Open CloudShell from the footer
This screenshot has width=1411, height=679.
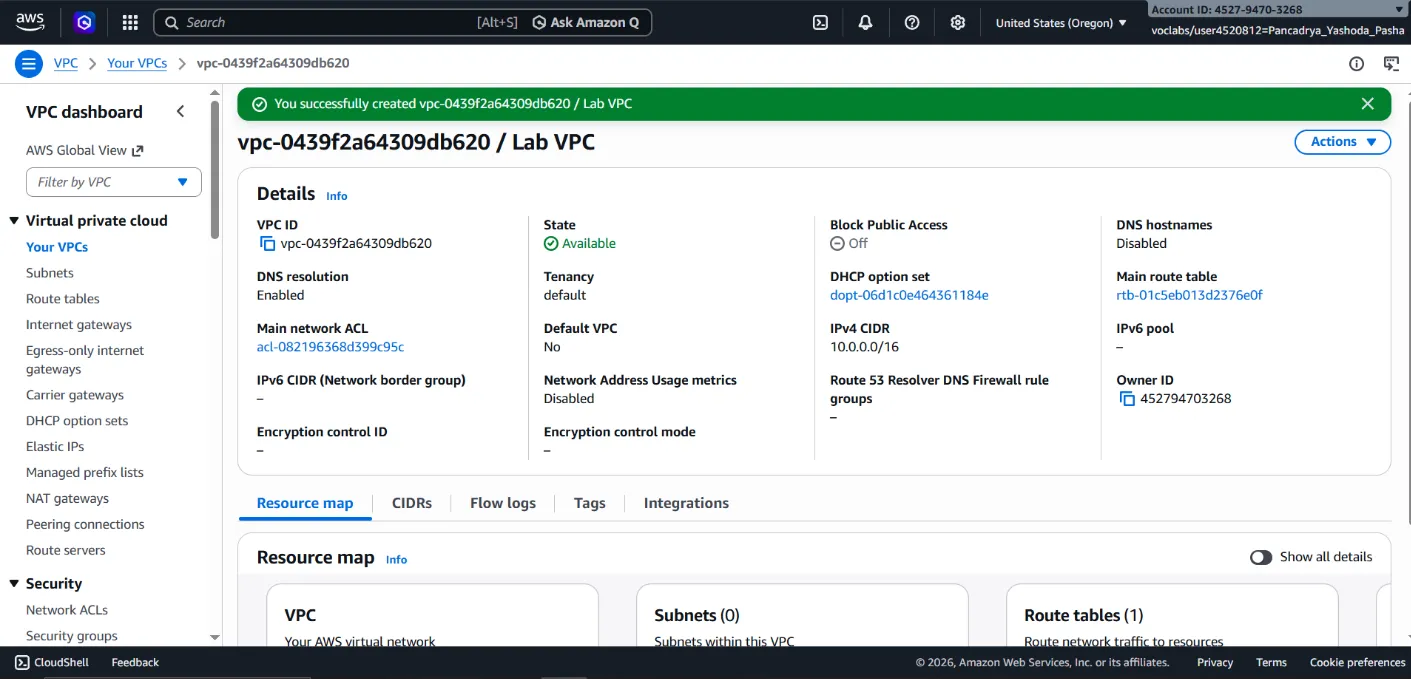tap(52, 662)
